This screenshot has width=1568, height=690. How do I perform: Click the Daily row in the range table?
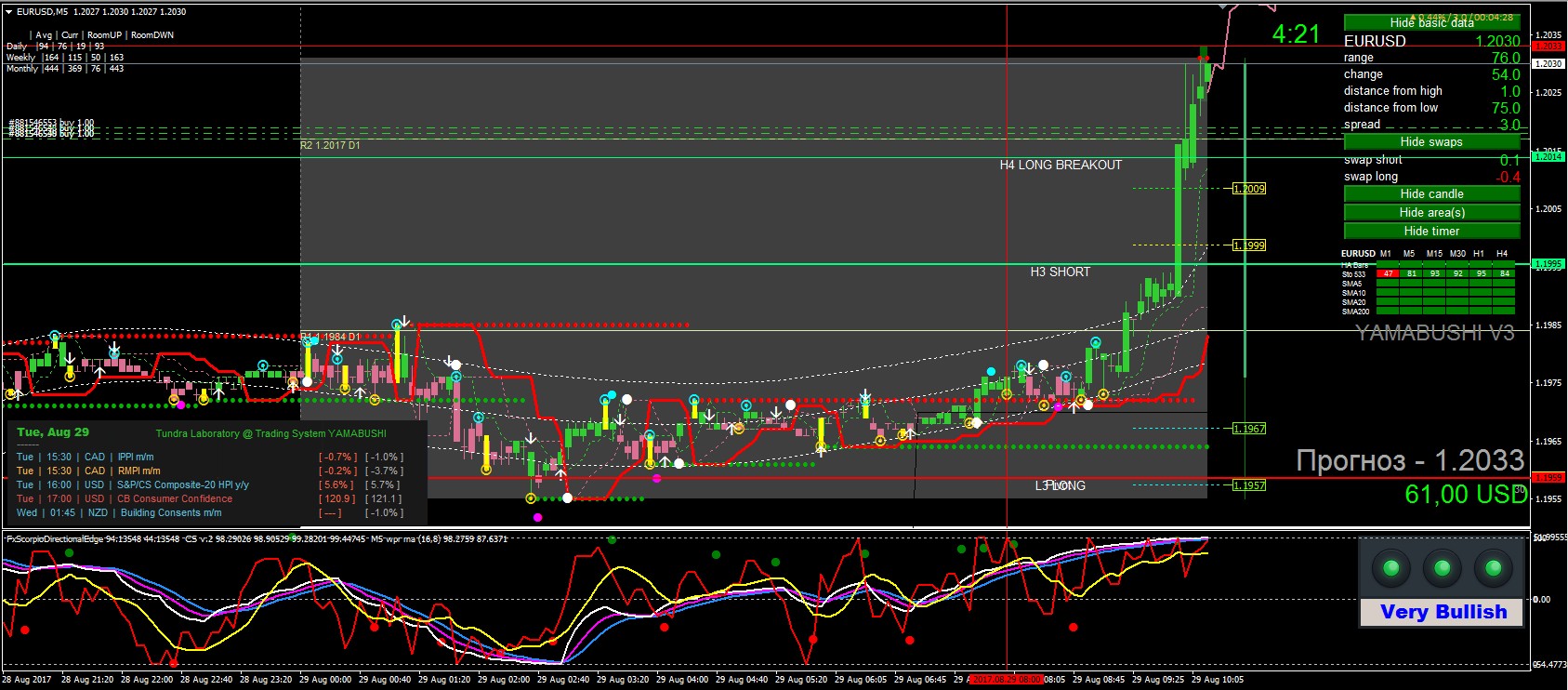point(56,46)
